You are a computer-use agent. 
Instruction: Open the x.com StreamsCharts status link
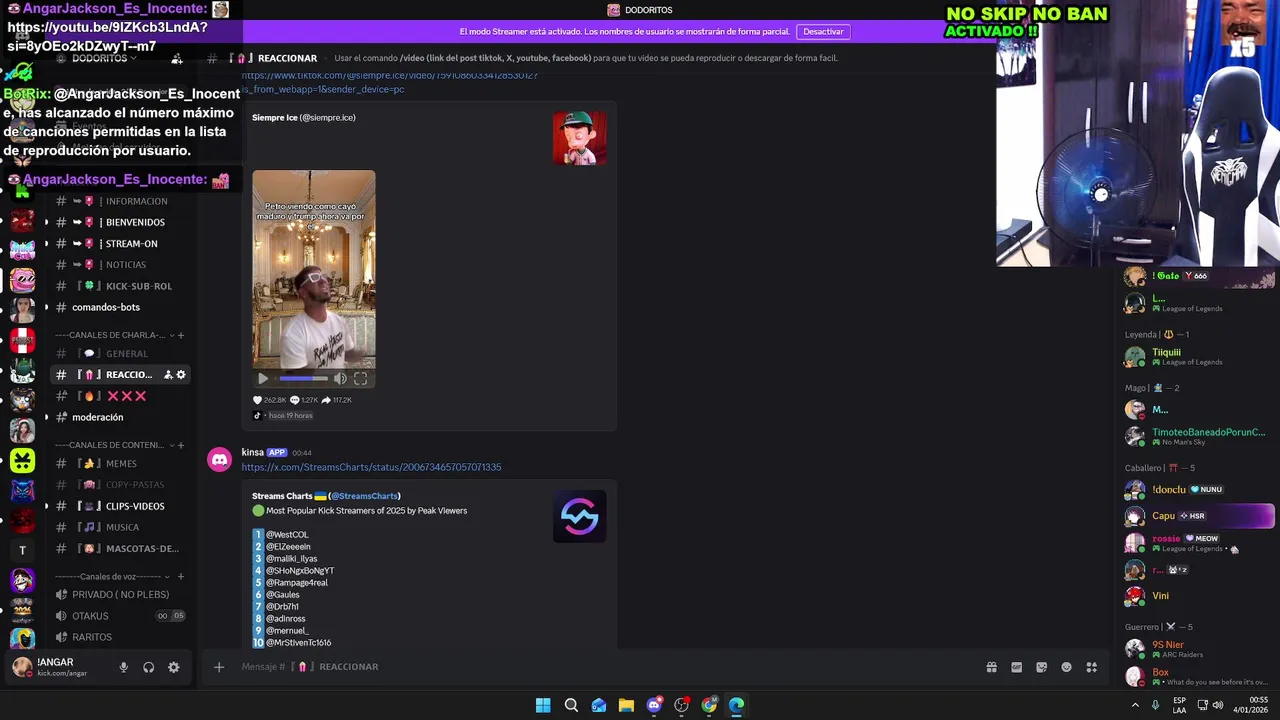tap(371, 467)
